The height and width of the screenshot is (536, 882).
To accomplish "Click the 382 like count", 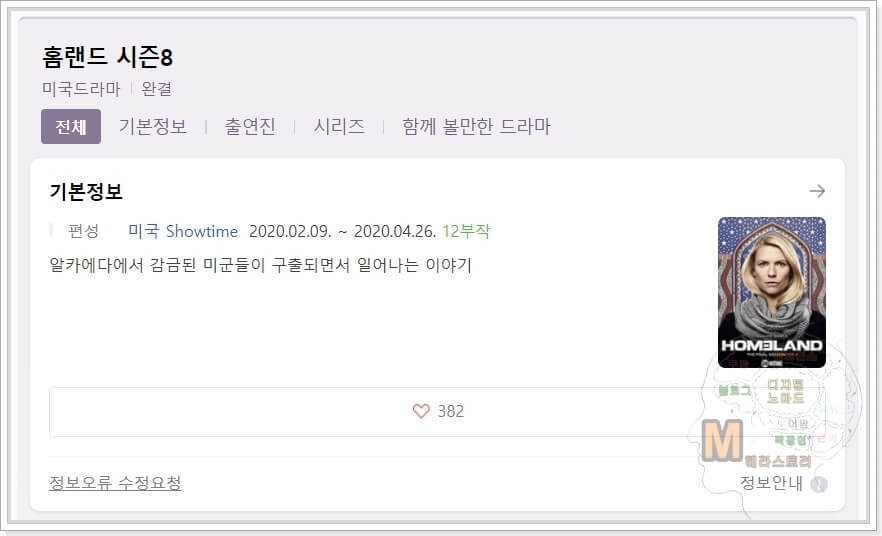I will (x=451, y=411).
